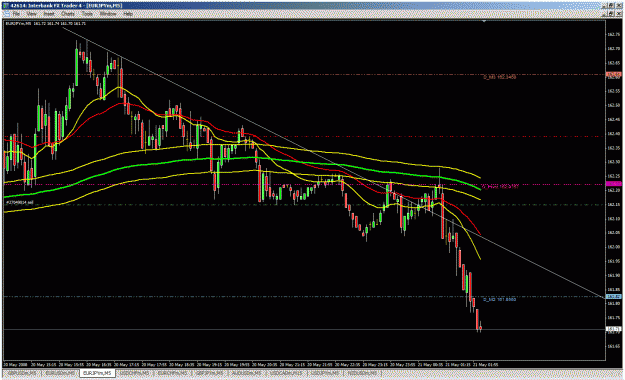This screenshot has width=625, height=380.
Task: Click the current price label 161.71 on axis
Action: (613, 329)
